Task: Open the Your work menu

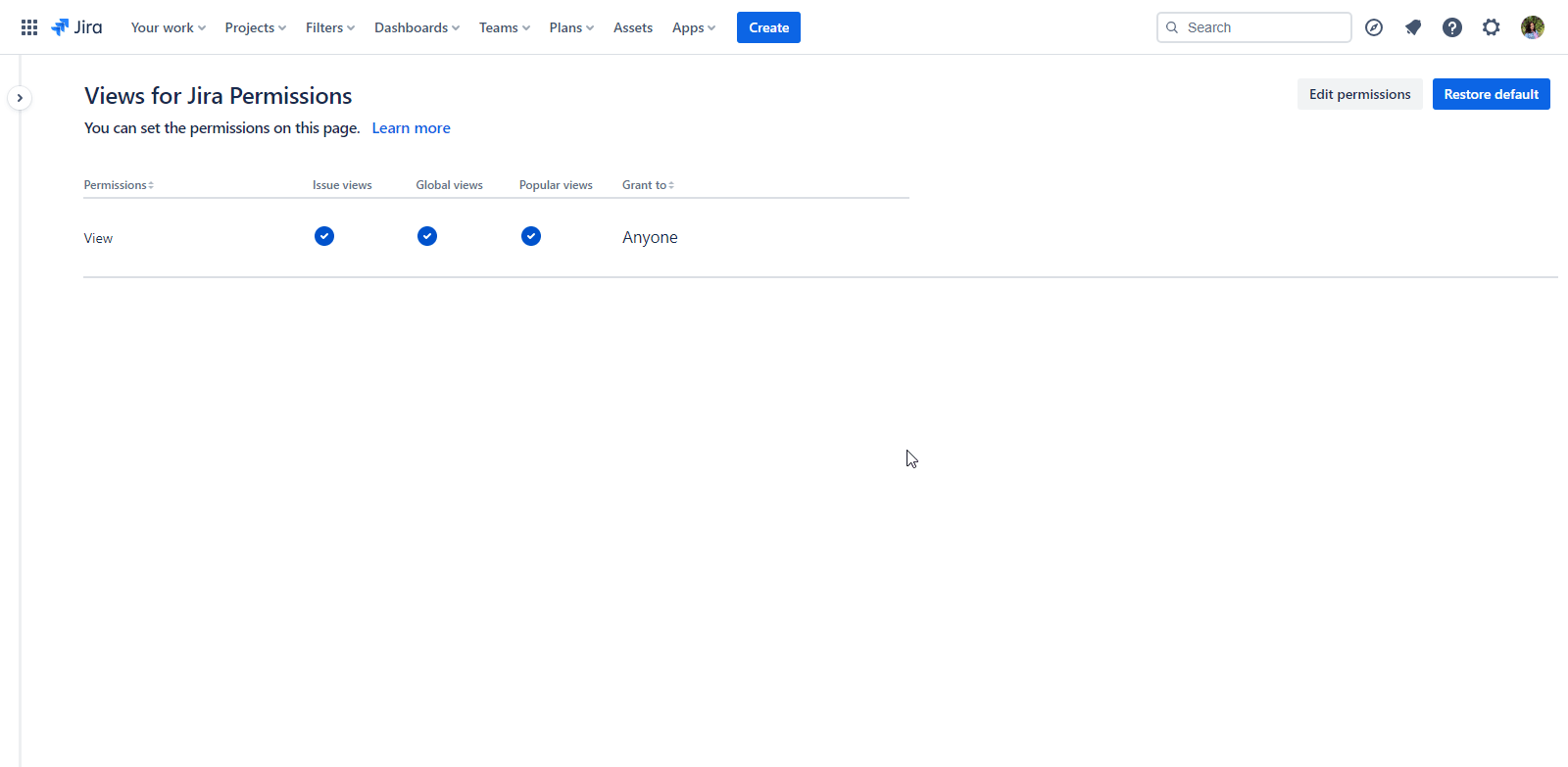Action: [168, 27]
